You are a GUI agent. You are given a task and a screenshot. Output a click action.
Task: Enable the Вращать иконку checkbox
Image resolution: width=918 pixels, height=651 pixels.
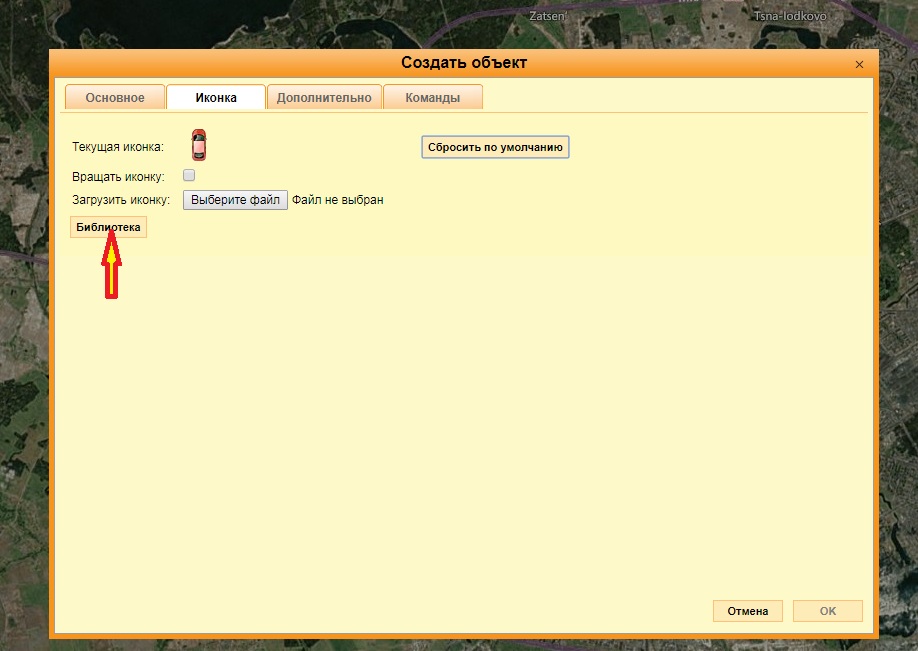pos(189,175)
